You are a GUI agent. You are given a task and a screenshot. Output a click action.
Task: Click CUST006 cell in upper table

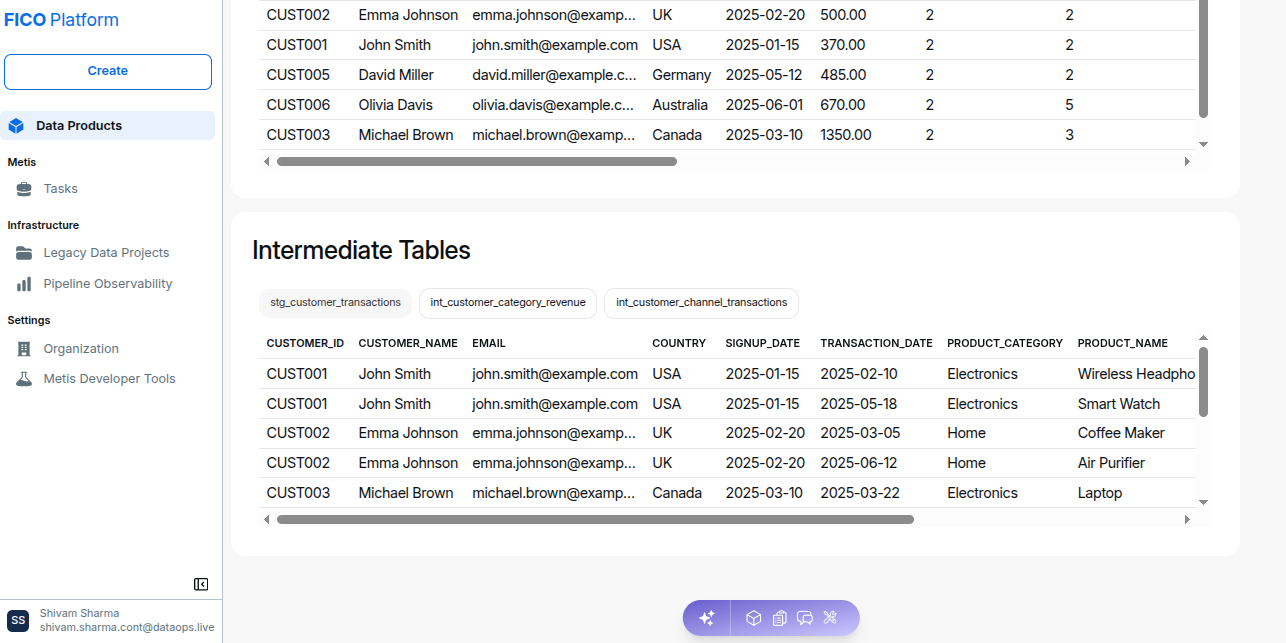[x=298, y=105]
